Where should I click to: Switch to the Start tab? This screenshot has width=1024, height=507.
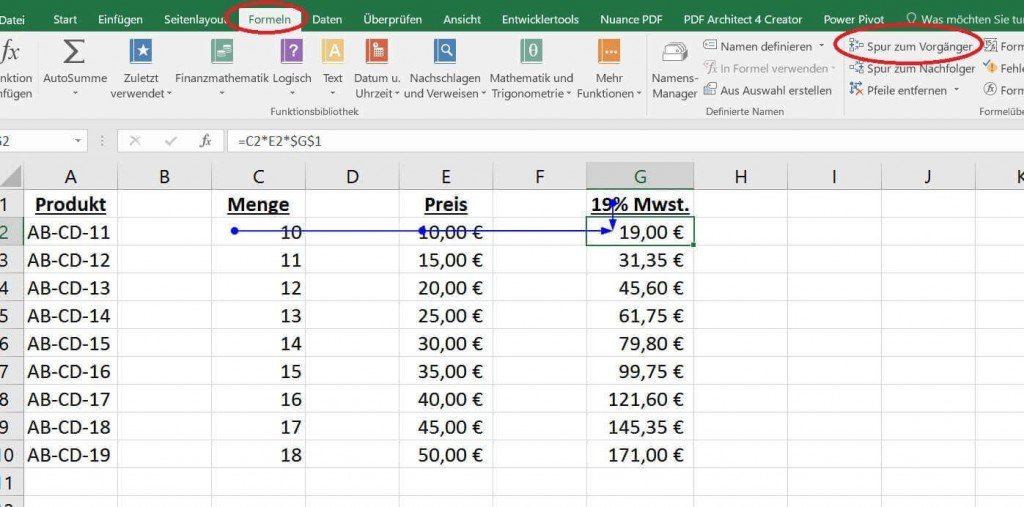click(x=65, y=20)
